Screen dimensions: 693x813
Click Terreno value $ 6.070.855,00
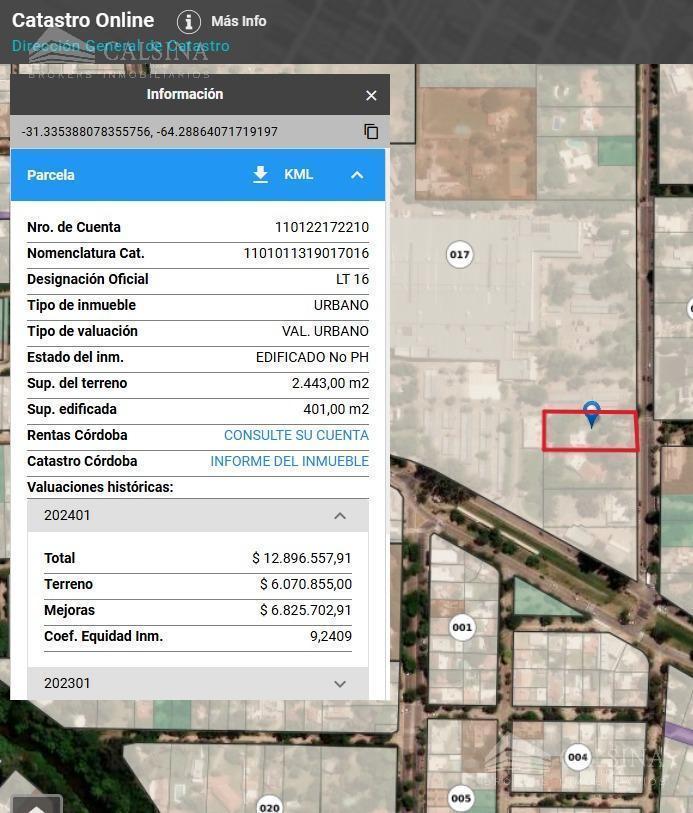(x=306, y=584)
